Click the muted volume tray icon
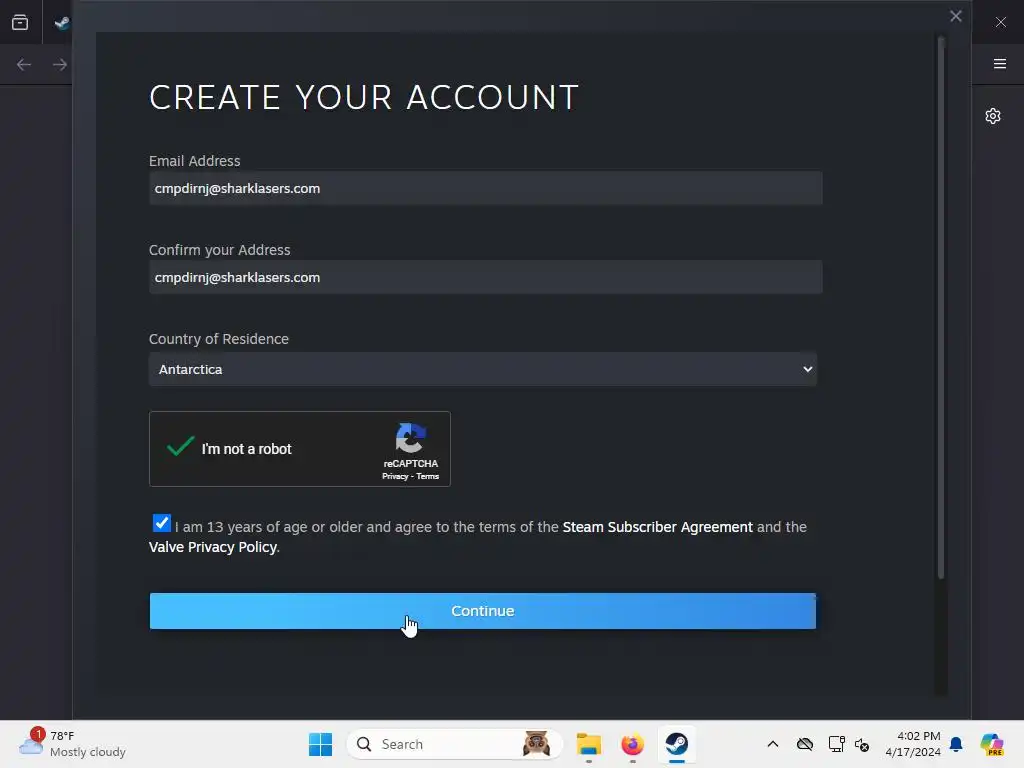 862,744
